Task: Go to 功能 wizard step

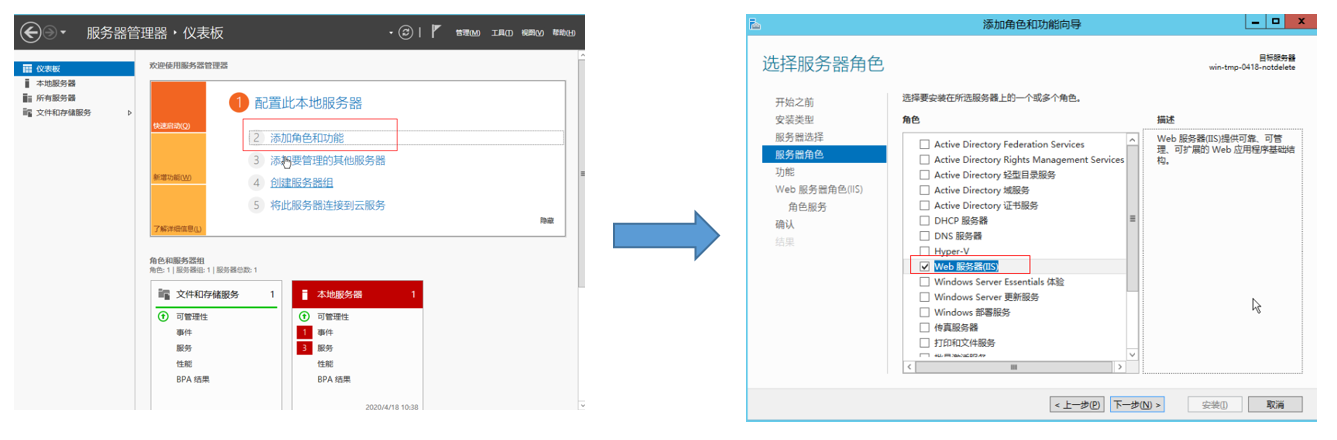Action: (785, 172)
